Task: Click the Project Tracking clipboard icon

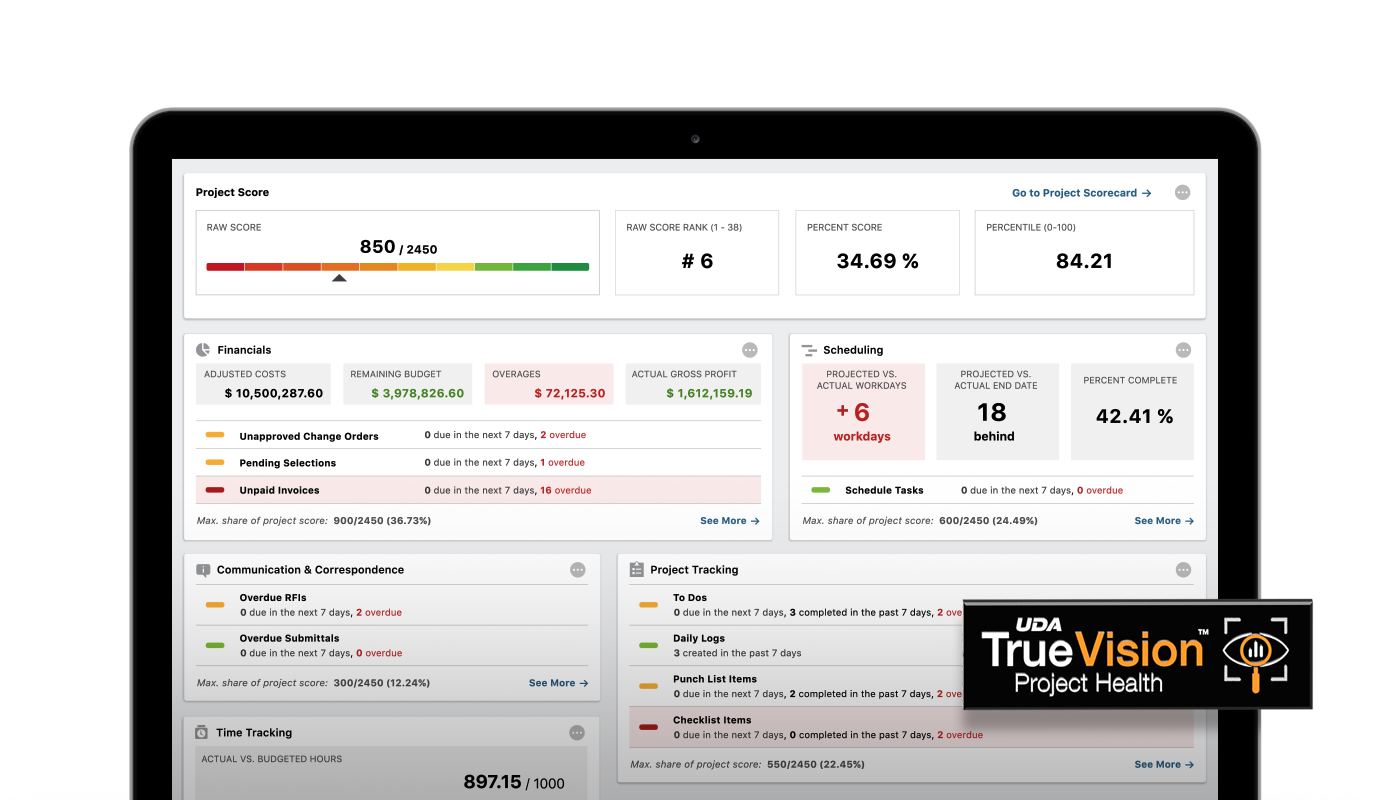Action: tap(637, 570)
